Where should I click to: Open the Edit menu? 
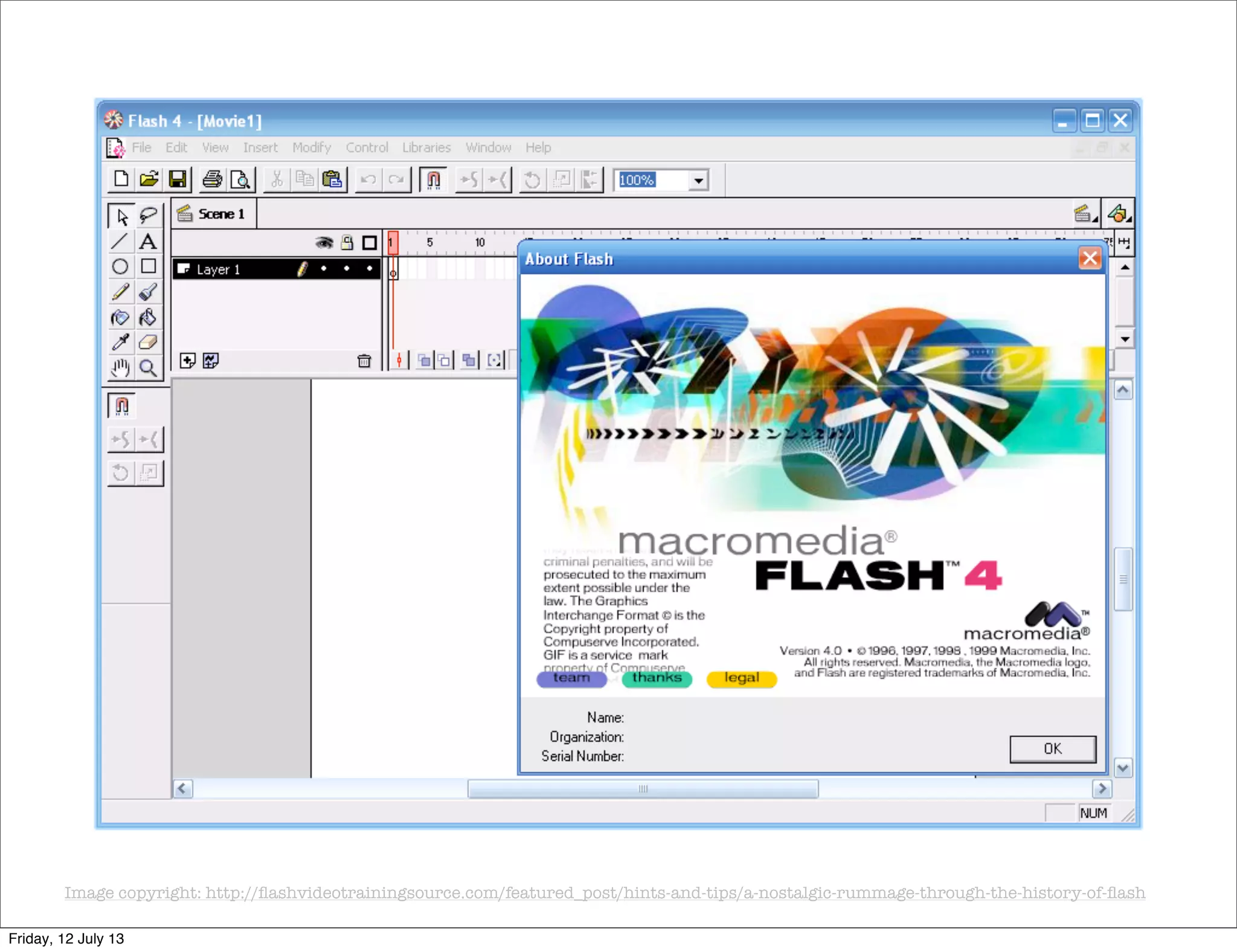click(x=176, y=147)
